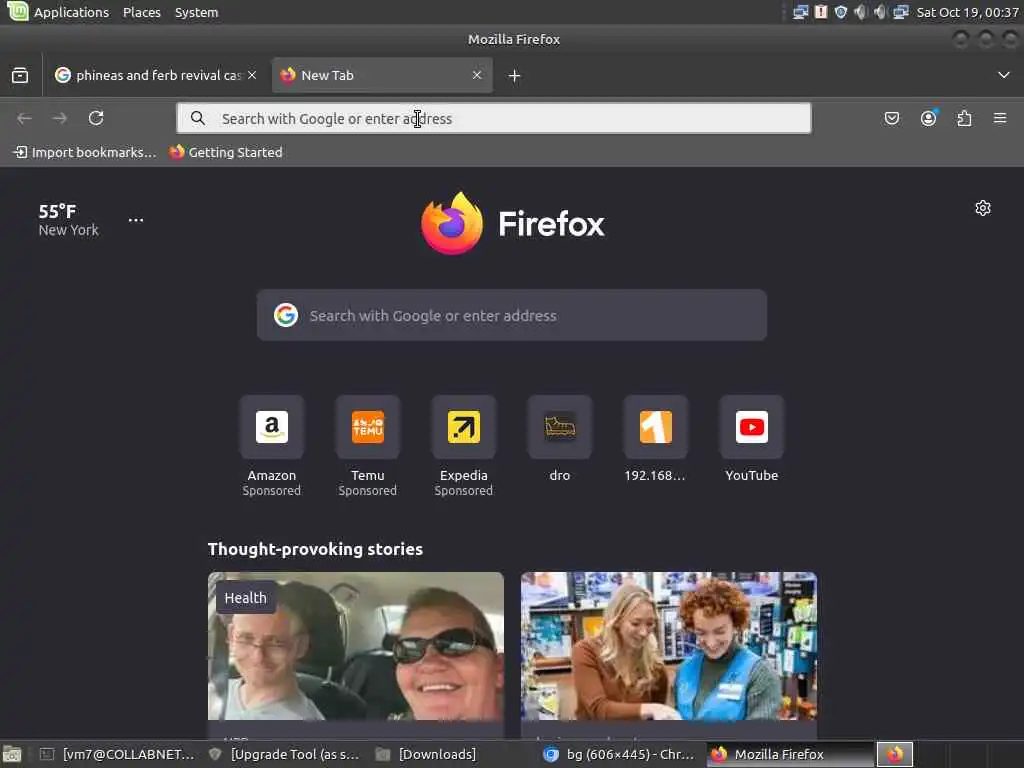Image resolution: width=1024 pixels, height=768 pixels.
Task: Focus the address bar search field
Action: coord(494,118)
